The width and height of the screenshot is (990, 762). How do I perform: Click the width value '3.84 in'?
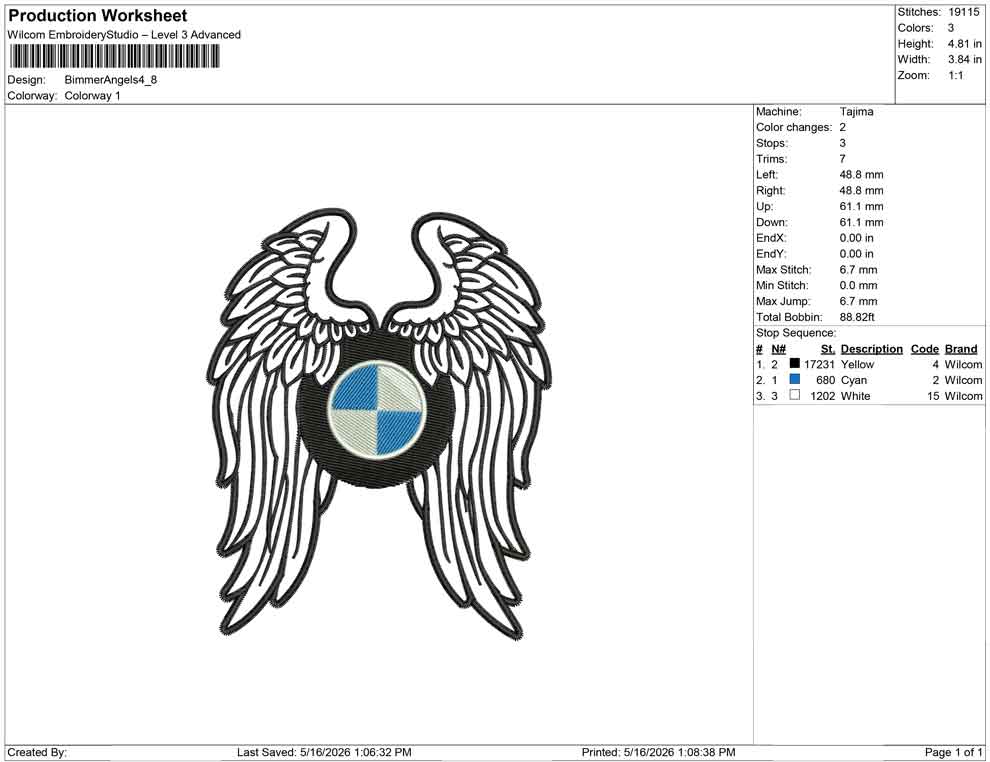(x=964, y=59)
